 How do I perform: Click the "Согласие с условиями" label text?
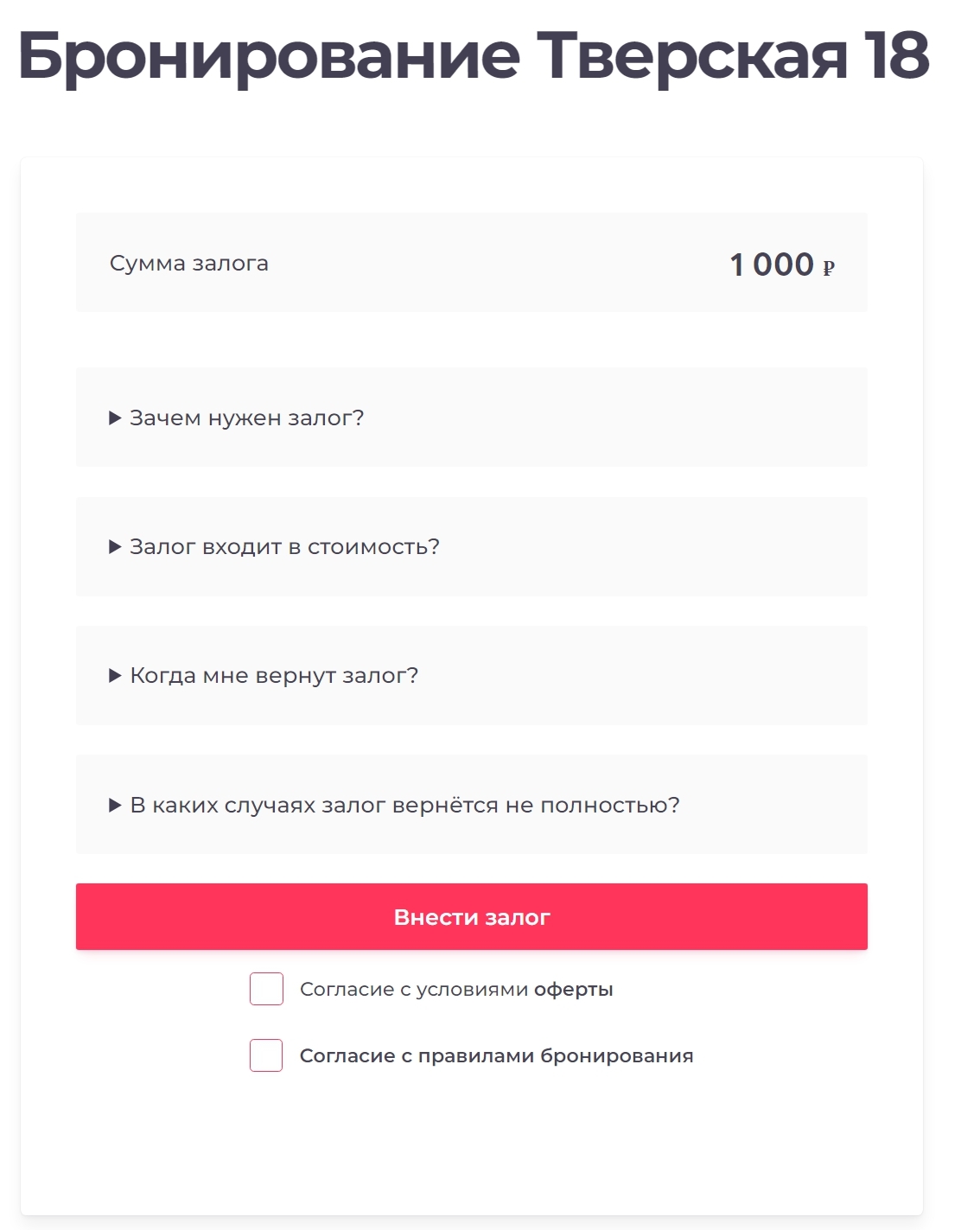tap(415, 990)
